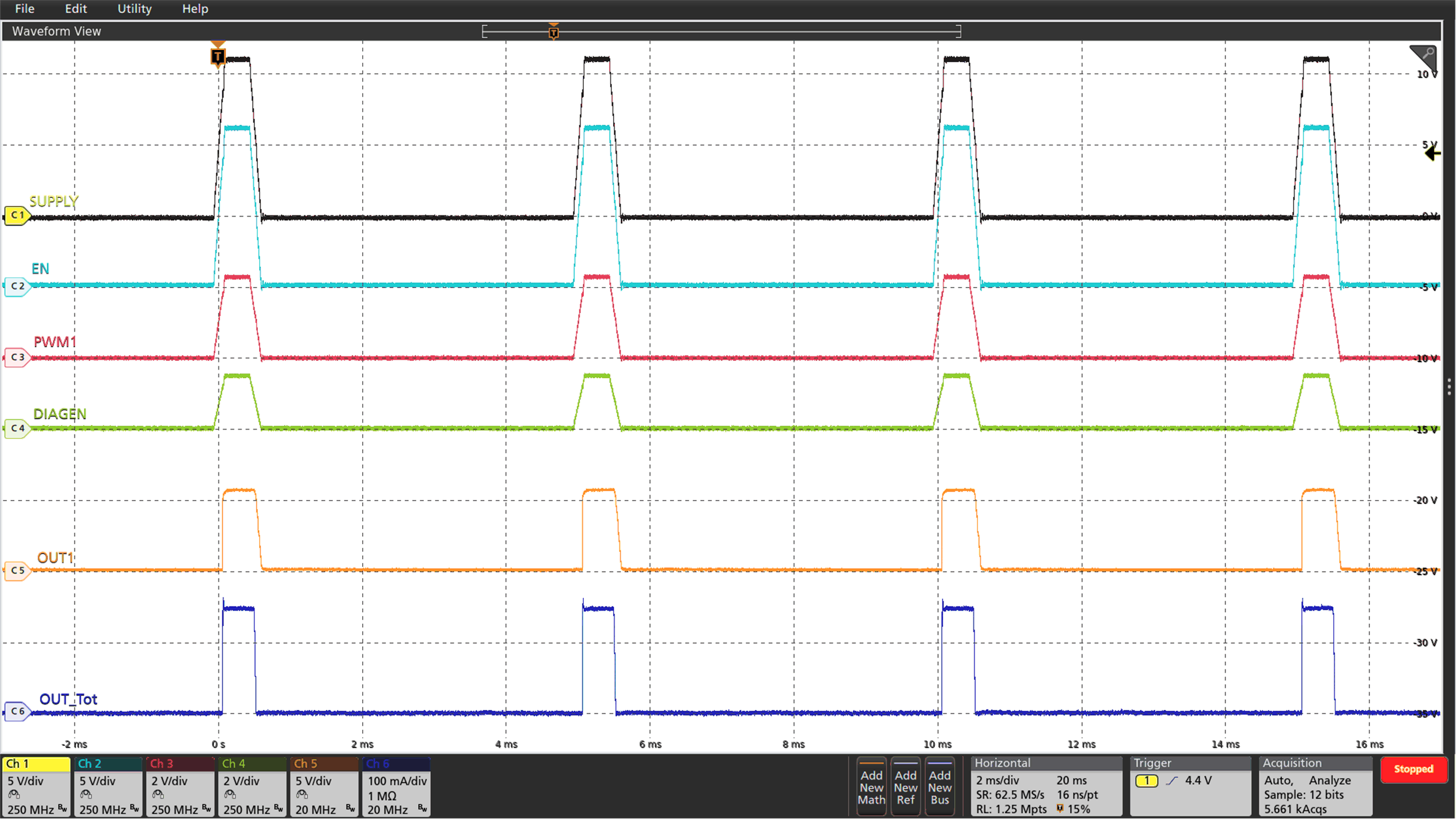
Task: Open the Acquisition settings panel
Action: click(1291, 763)
